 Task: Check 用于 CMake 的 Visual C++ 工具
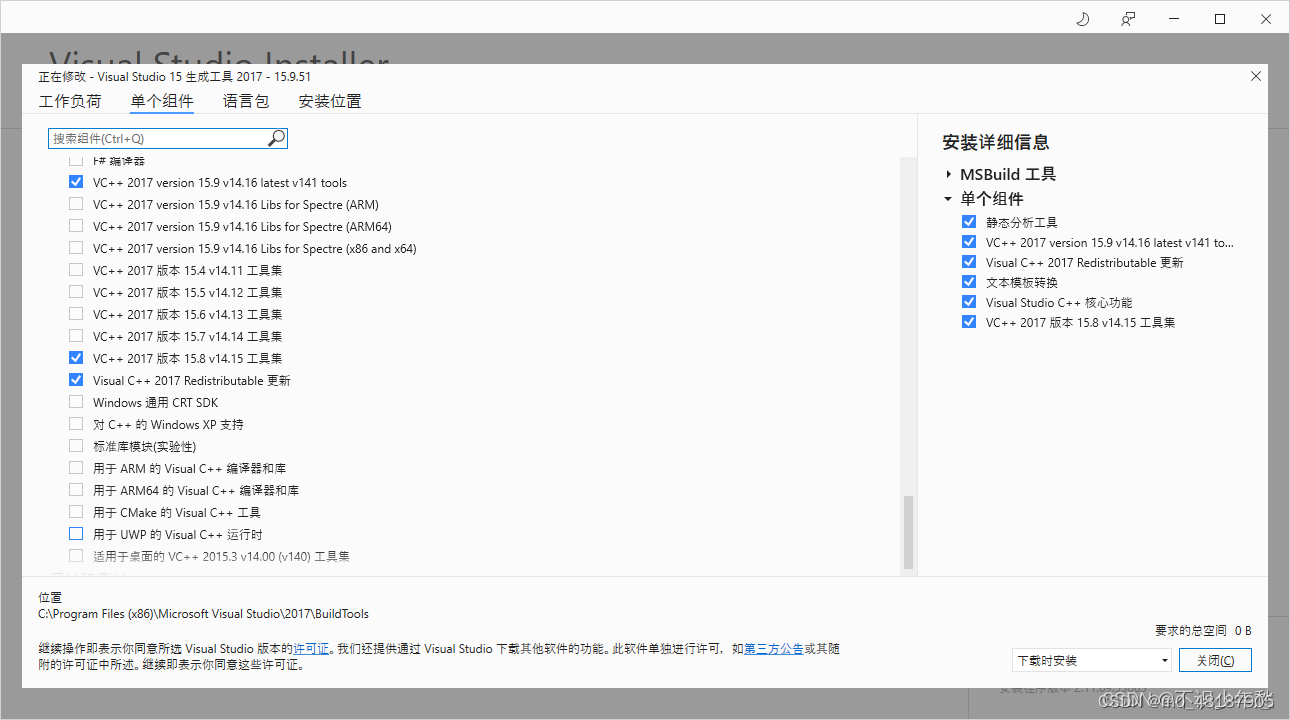tap(76, 511)
